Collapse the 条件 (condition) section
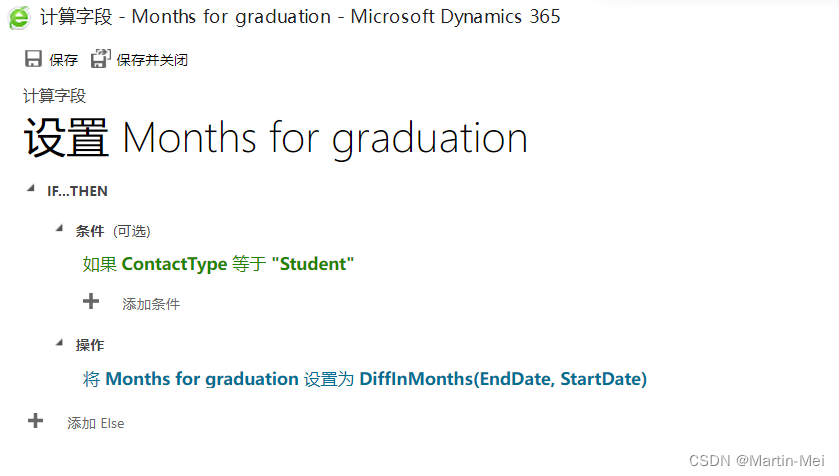The image size is (839, 476). (x=59, y=229)
